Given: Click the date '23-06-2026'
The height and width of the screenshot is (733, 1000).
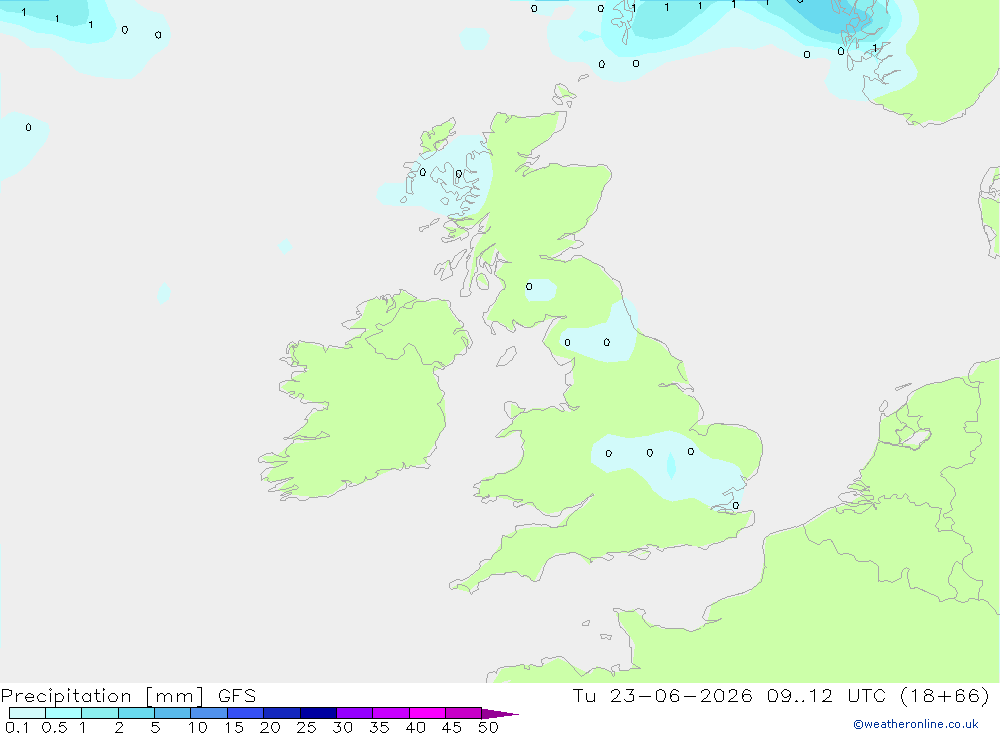Looking at the screenshot, I should pyautogui.click(x=681, y=695).
